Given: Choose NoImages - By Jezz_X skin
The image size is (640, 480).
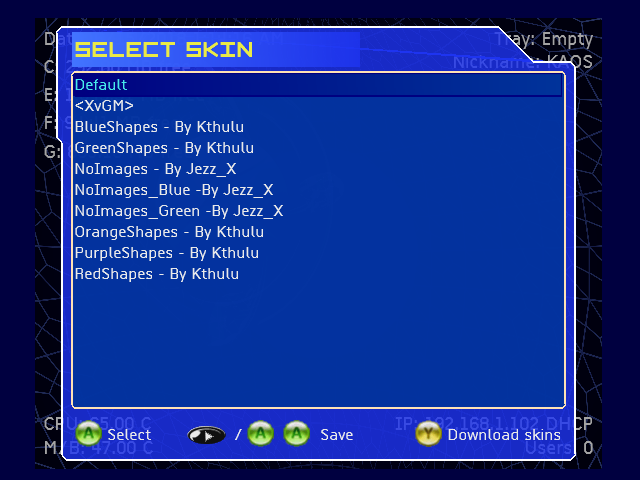Looking at the screenshot, I should pyautogui.click(x=156, y=169).
